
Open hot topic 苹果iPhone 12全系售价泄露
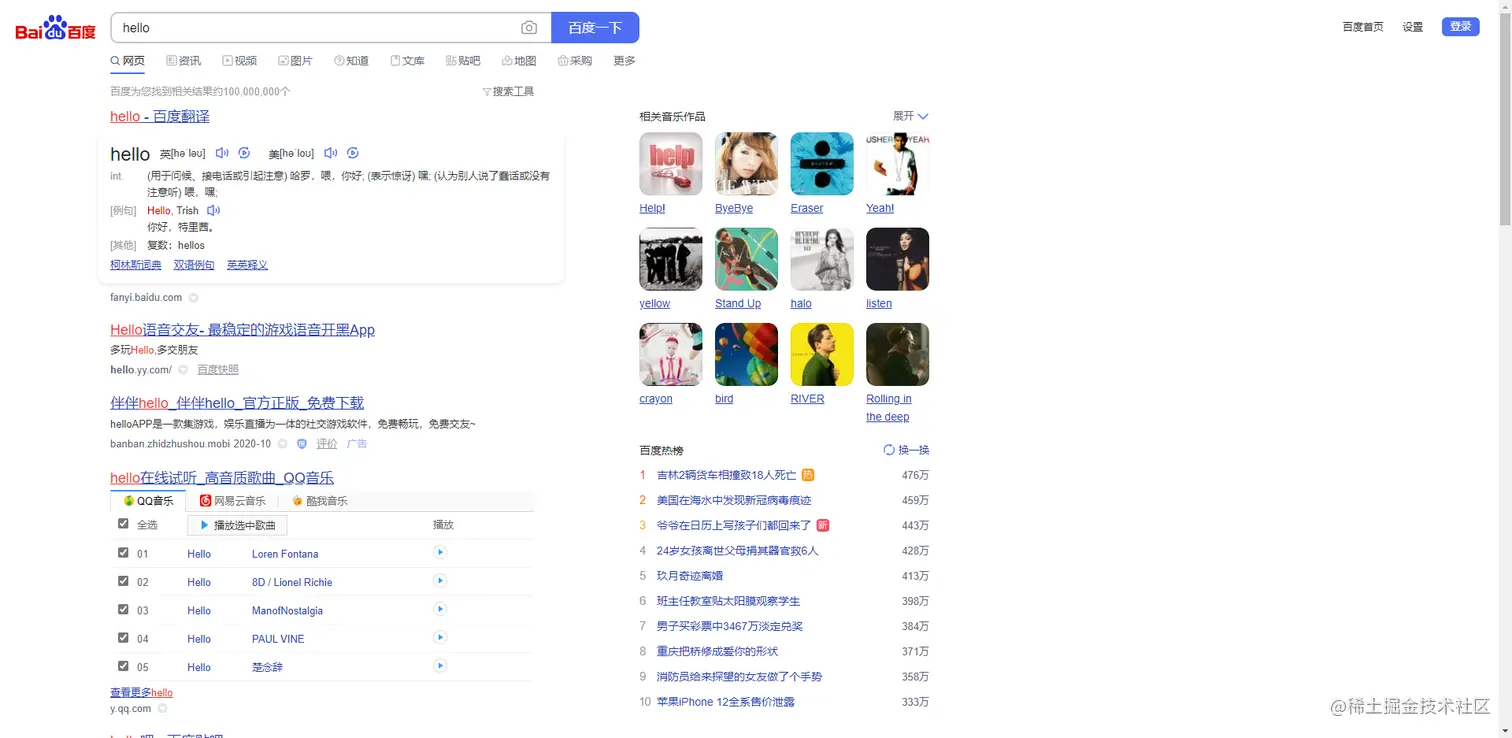pos(726,702)
